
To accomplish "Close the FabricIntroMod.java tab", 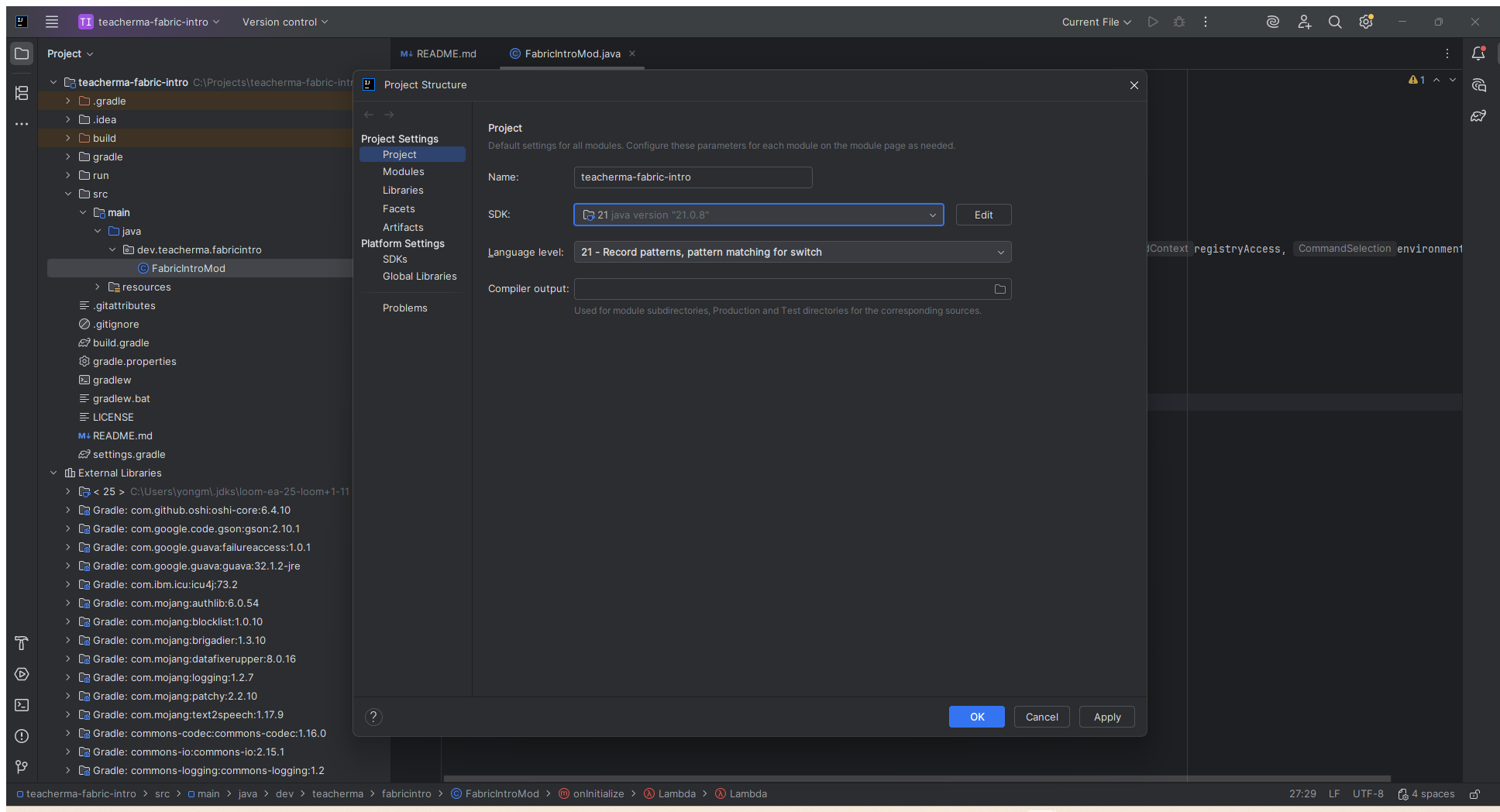I will (x=632, y=53).
